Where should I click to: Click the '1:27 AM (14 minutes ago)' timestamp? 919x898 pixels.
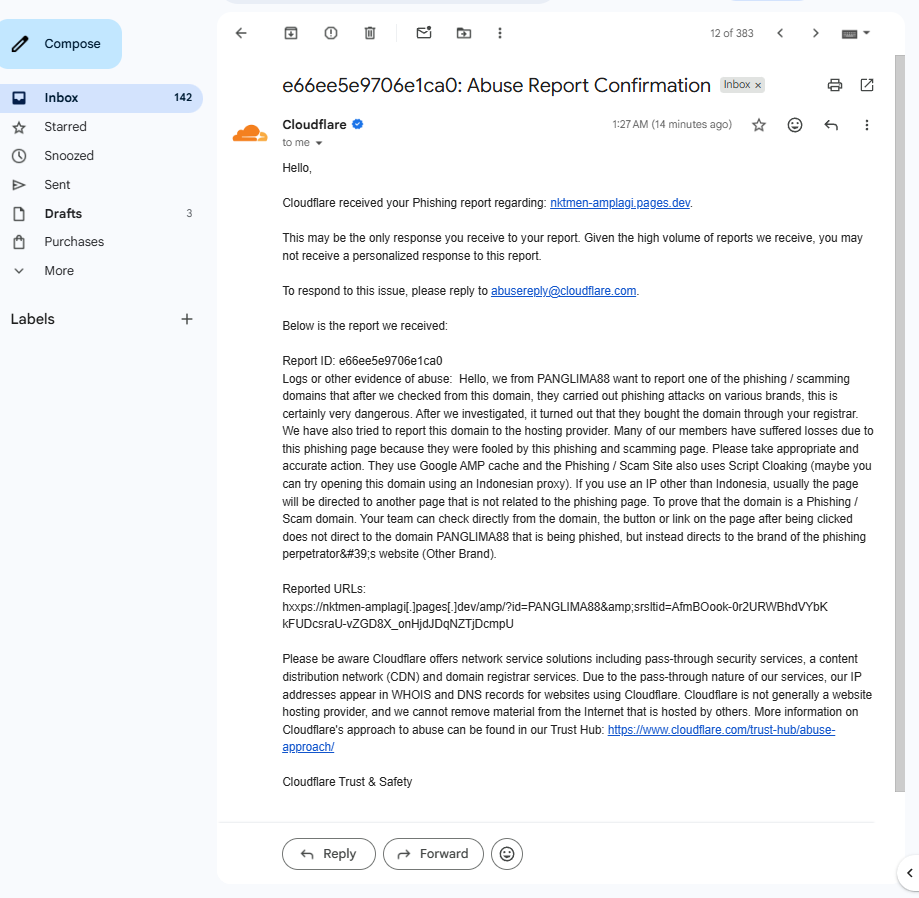(672, 124)
